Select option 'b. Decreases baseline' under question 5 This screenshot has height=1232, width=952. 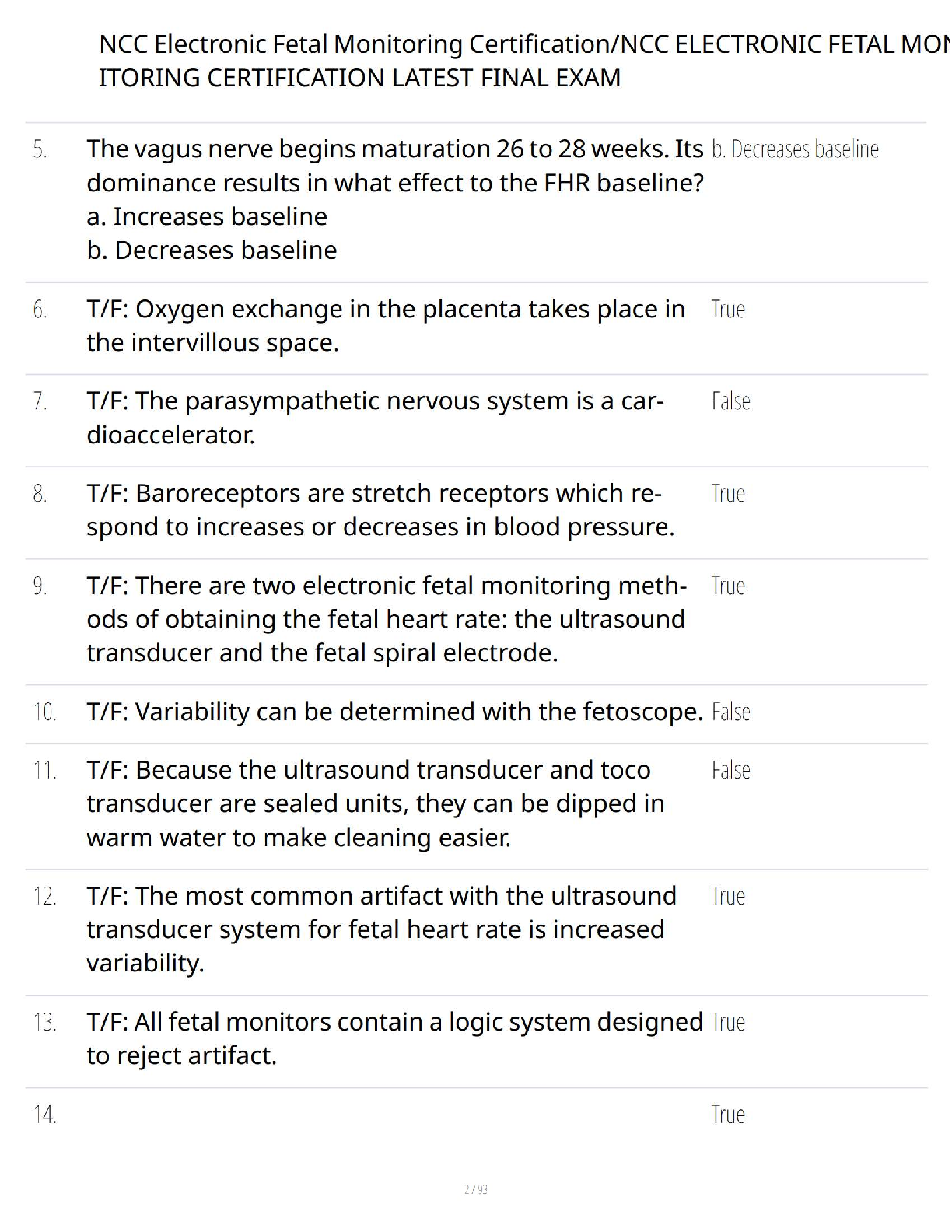pyautogui.click(x=212, y=250)
